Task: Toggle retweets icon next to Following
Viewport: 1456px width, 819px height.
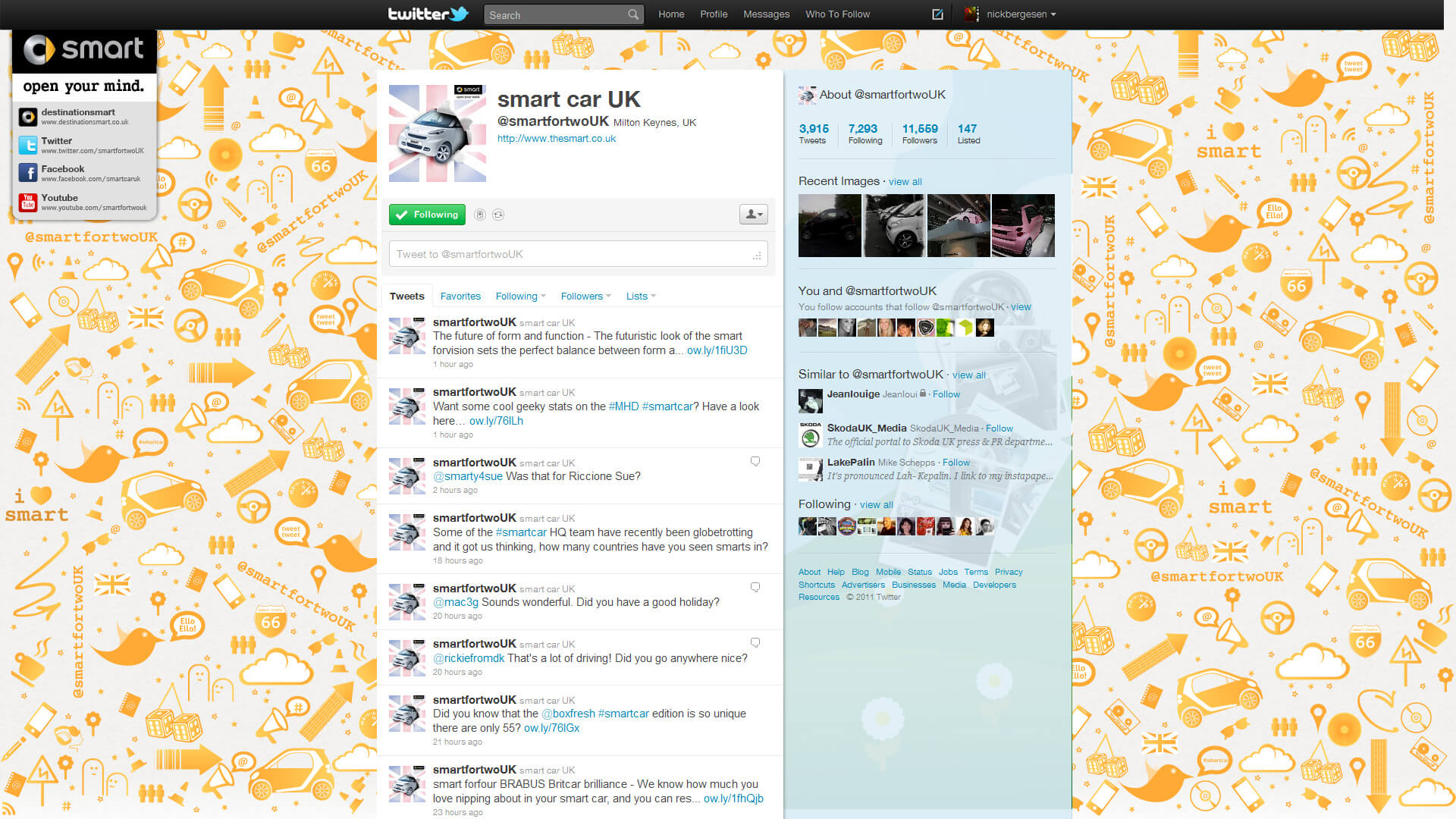Action: click(x=498, y=215)
